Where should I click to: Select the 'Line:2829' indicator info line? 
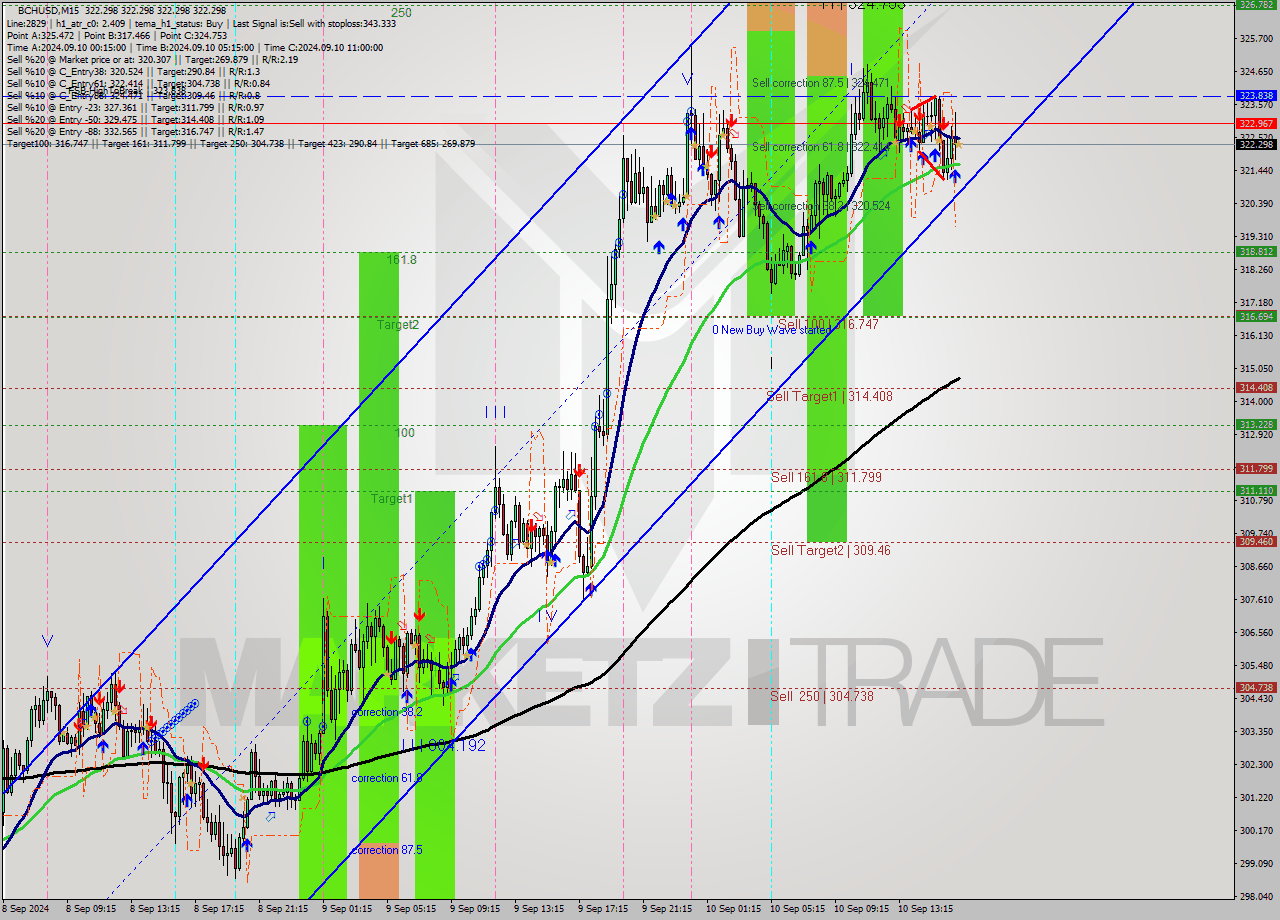201,23
